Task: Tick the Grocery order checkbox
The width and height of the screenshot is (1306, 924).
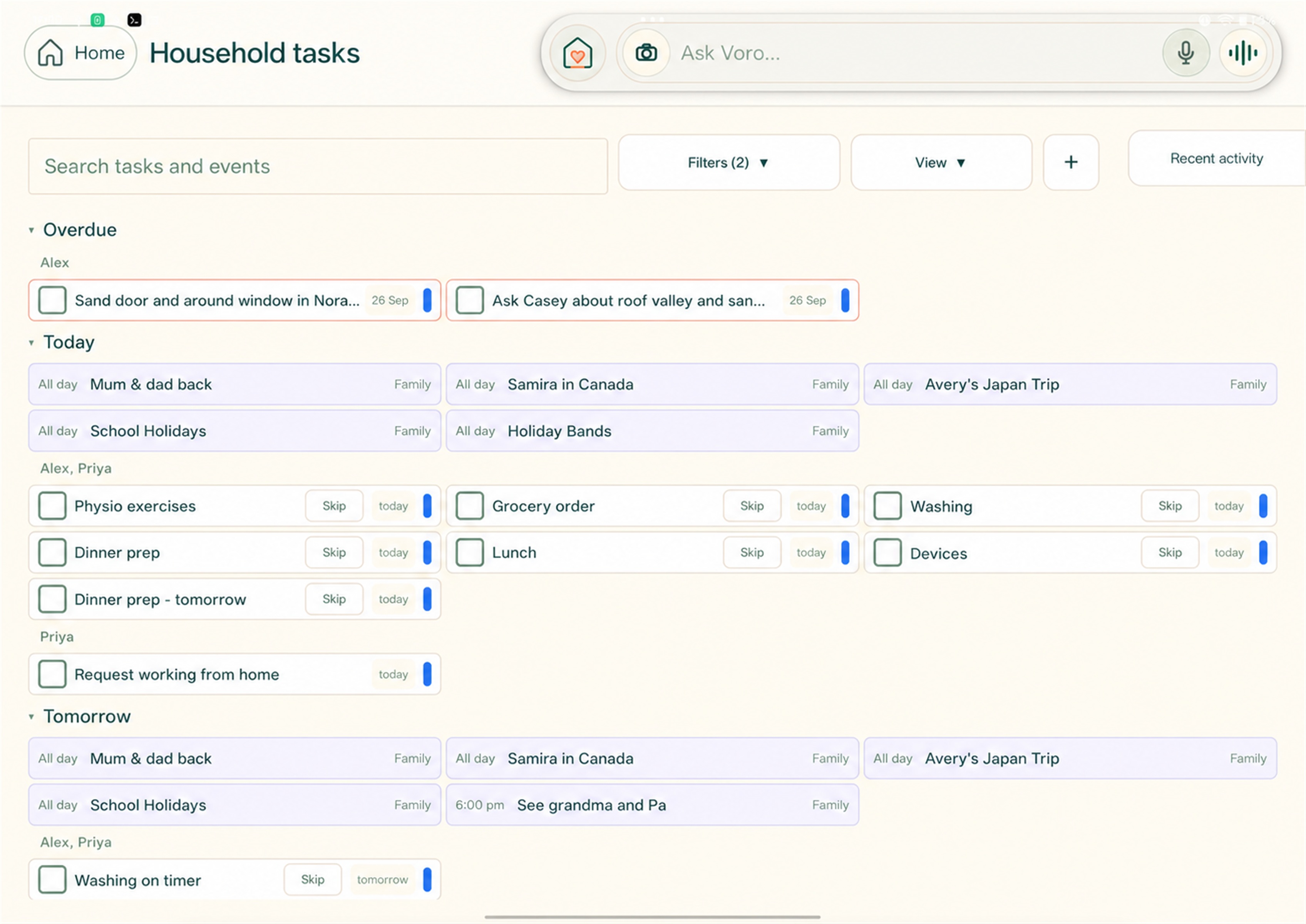Action: pyautogui.click(x=469, y=506)
